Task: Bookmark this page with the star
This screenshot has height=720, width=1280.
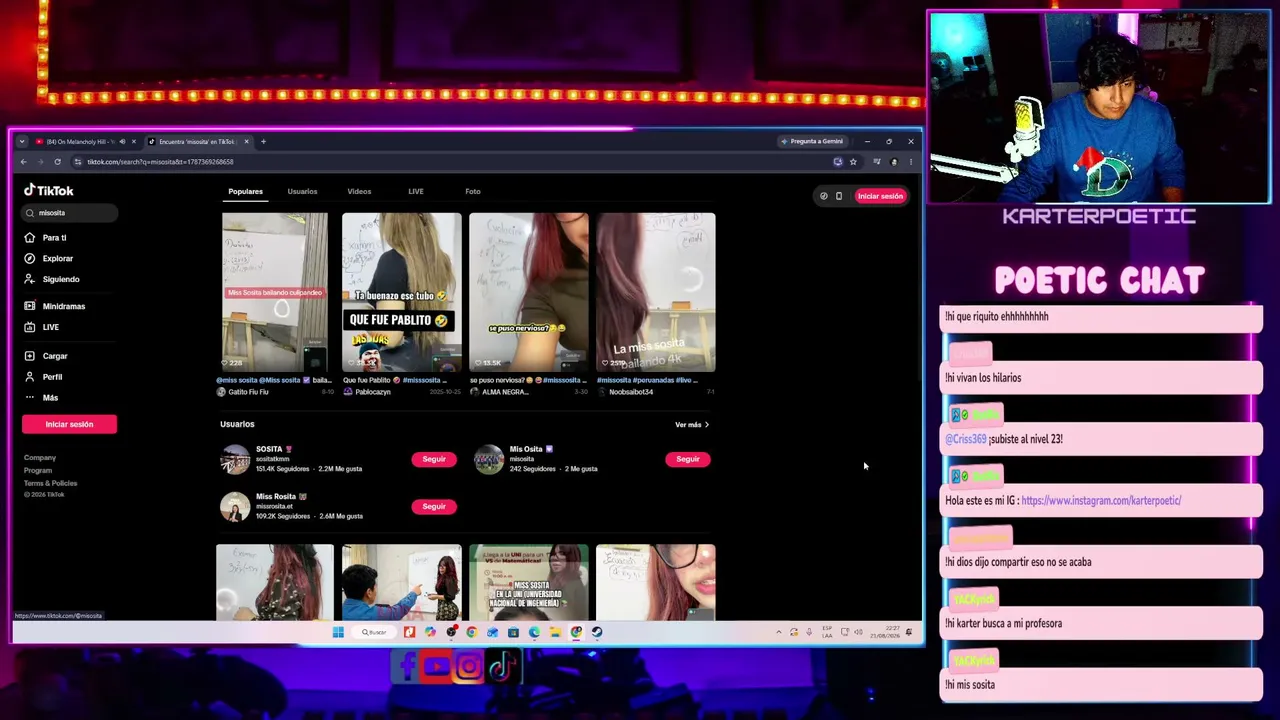Action: click(853, 162)
